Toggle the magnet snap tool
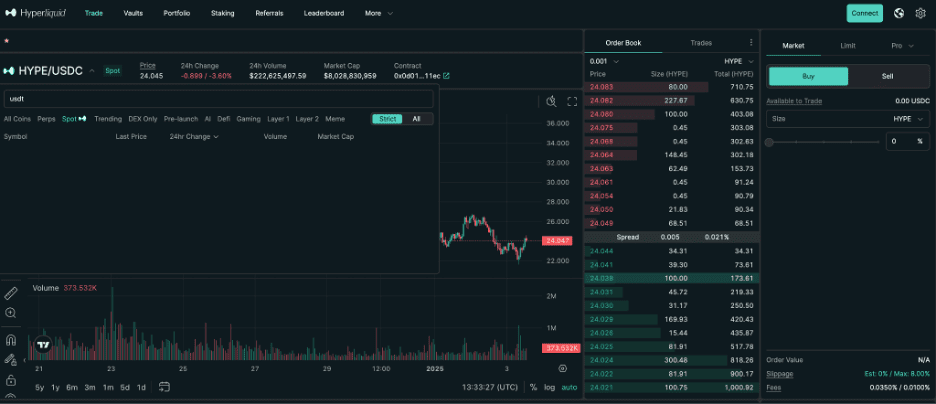Screen dimensions: 936x404 tap(11, 341)
